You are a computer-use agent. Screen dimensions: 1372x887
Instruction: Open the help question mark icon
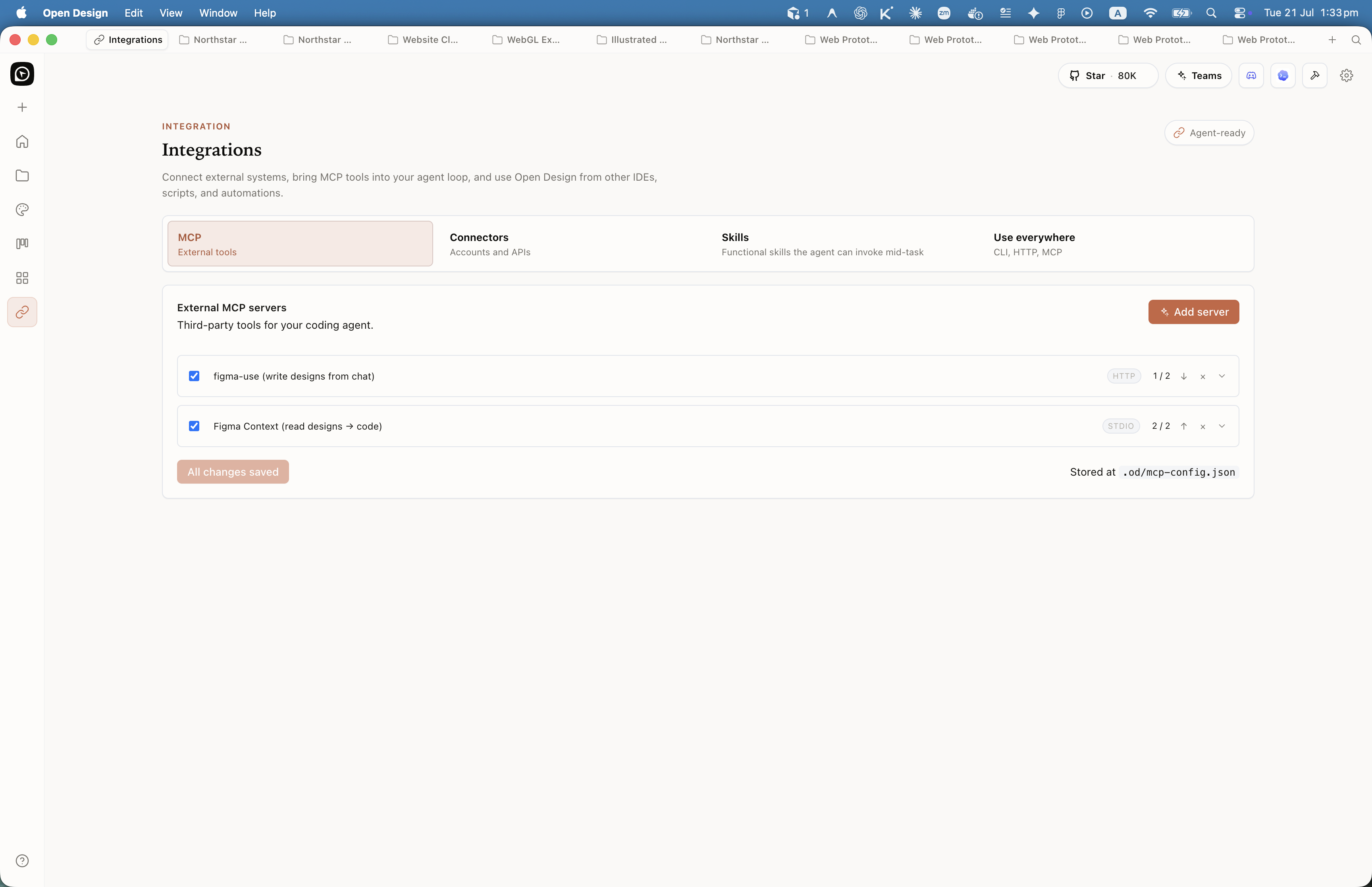pyautogui.click(x=22, y=860)
